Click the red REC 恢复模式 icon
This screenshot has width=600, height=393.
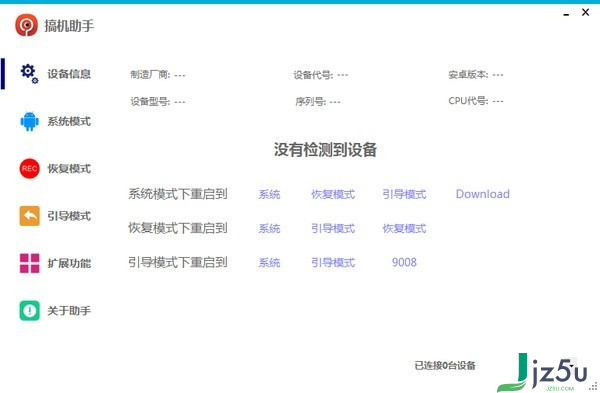(x=29, y=169)
